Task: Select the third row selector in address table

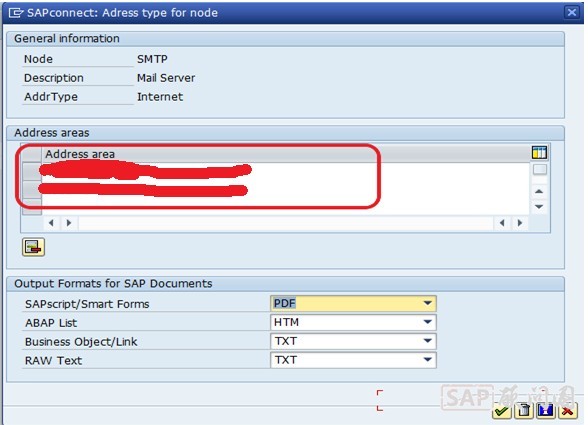Action: [32, 207]
